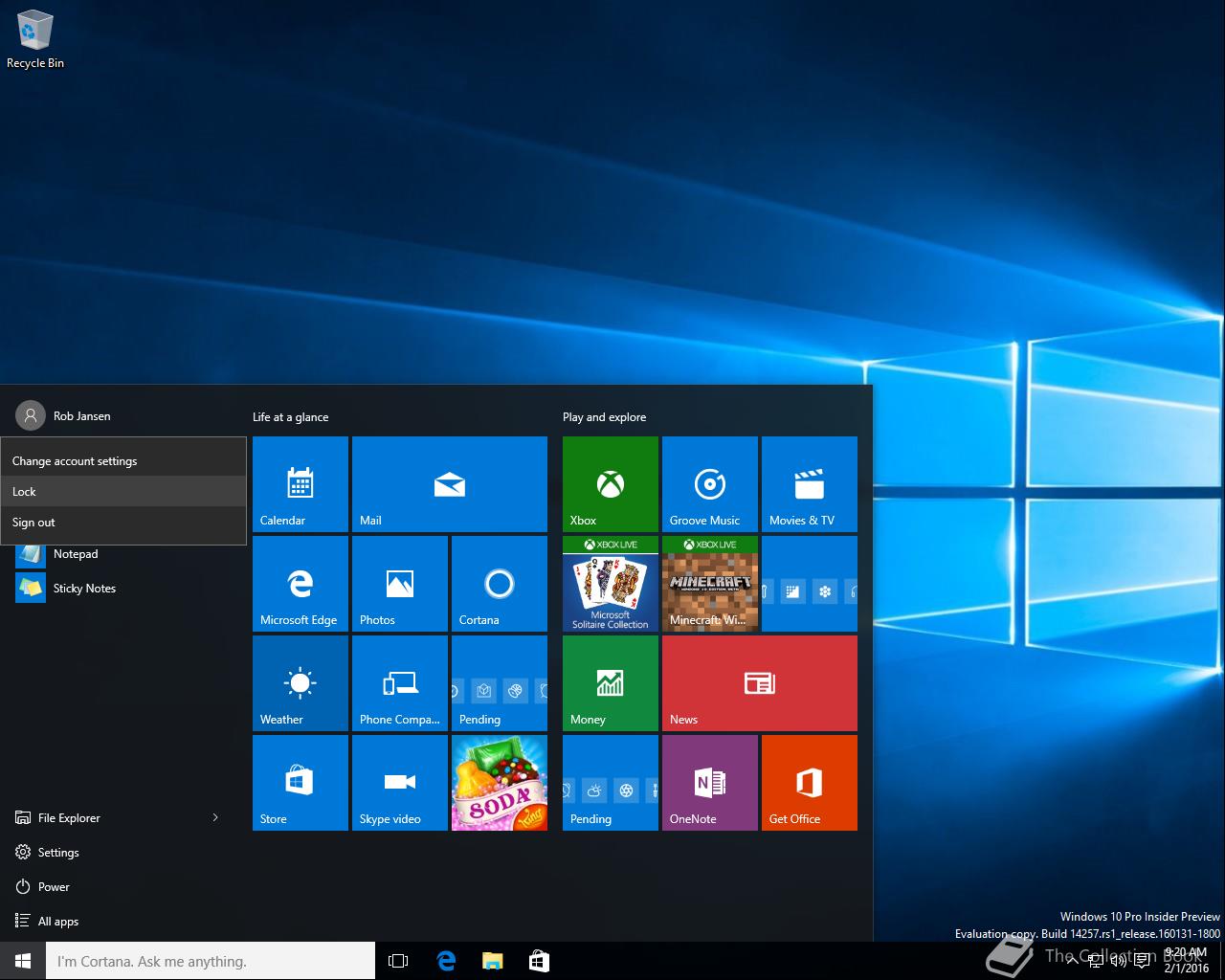Choose Change account settings

(123, 461)
